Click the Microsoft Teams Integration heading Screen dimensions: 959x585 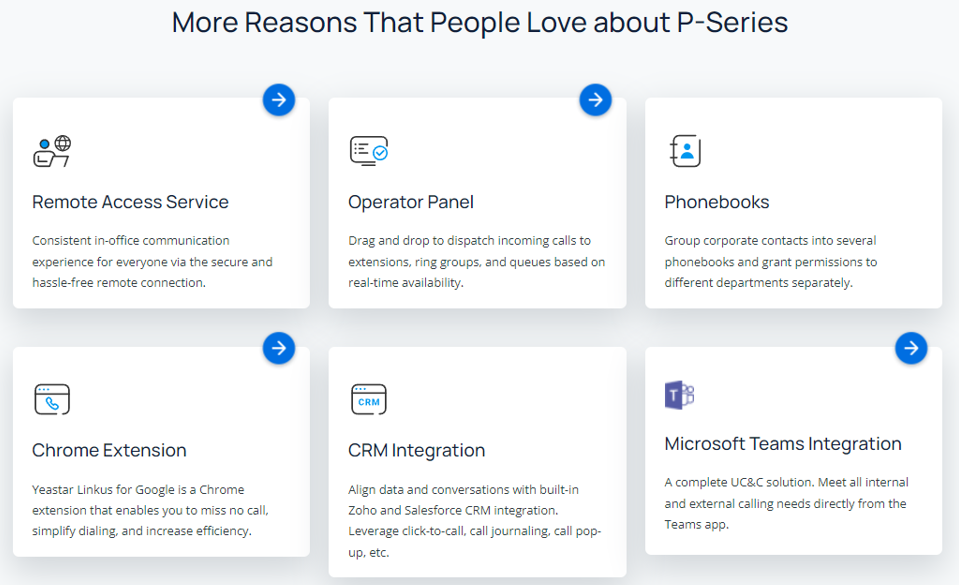(x=783, y=444)
